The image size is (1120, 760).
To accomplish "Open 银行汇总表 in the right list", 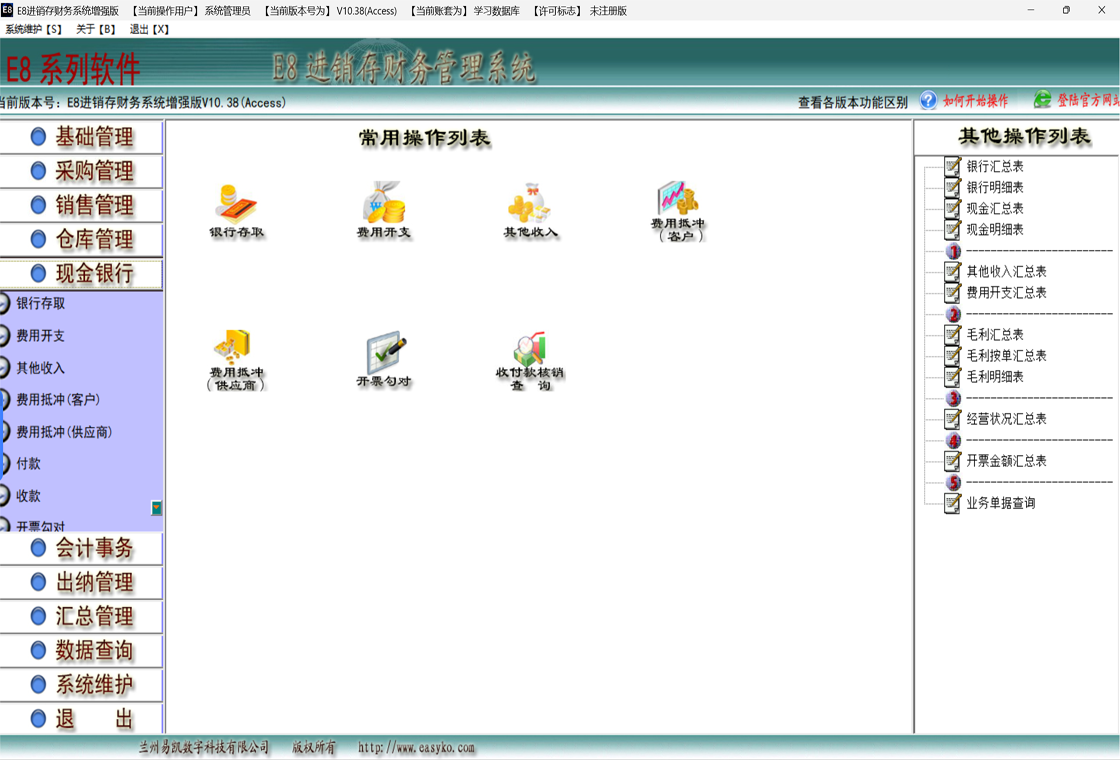I will point(994,167).
